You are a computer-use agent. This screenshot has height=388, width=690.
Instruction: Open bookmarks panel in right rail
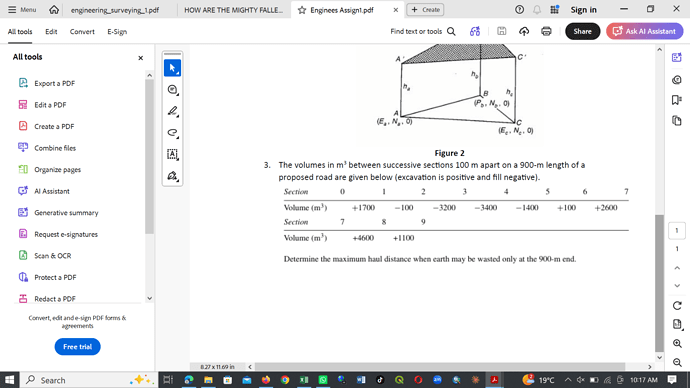coord(677,100)
